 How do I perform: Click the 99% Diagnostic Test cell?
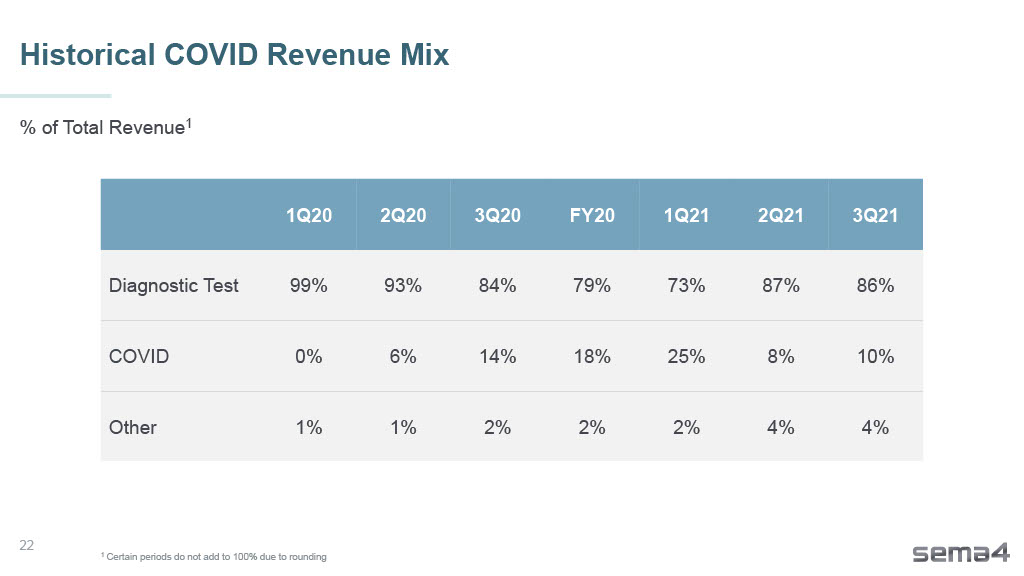309,285
